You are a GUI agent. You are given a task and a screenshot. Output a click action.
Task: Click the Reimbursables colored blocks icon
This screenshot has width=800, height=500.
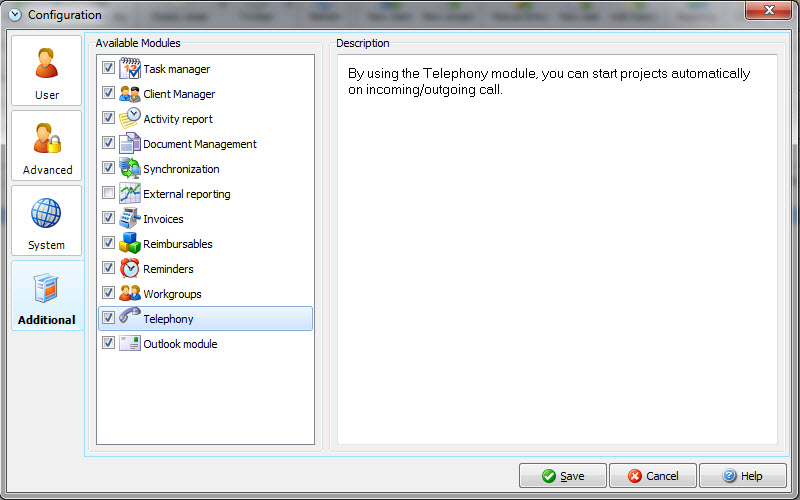pyautogui.click(x=130, y=244)
